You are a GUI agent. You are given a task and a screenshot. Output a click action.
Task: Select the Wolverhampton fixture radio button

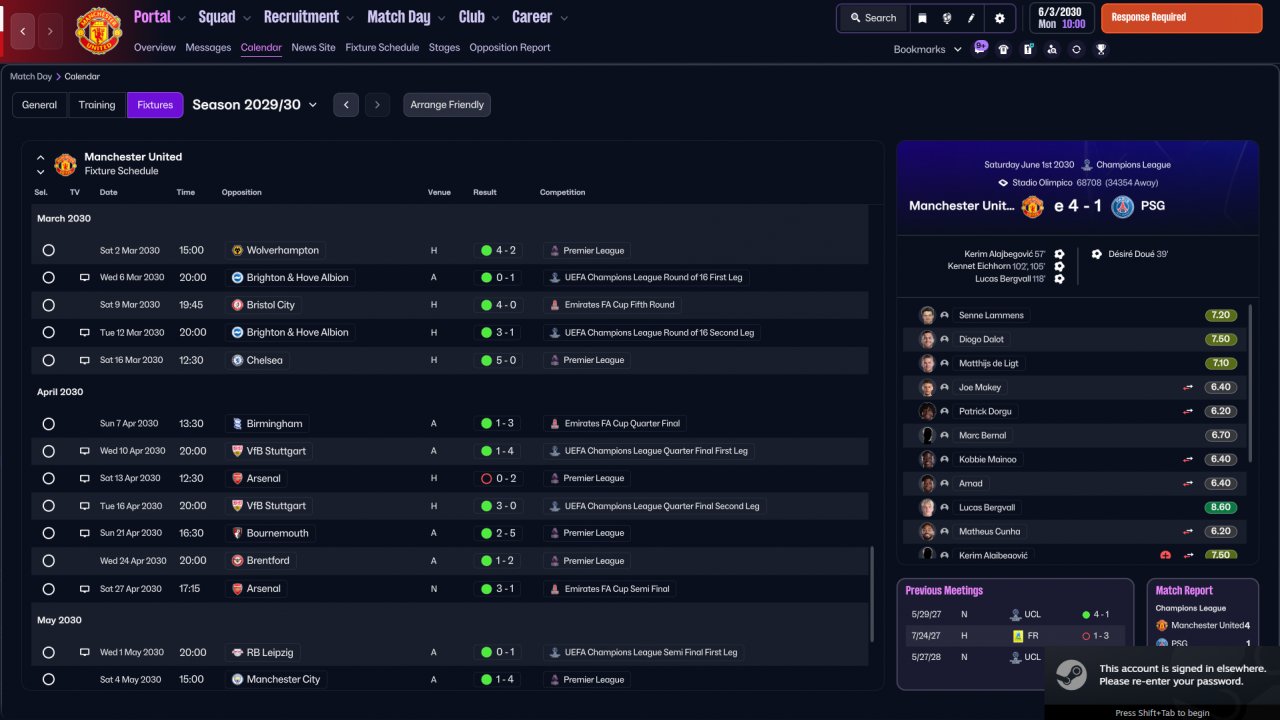(48, 250)
